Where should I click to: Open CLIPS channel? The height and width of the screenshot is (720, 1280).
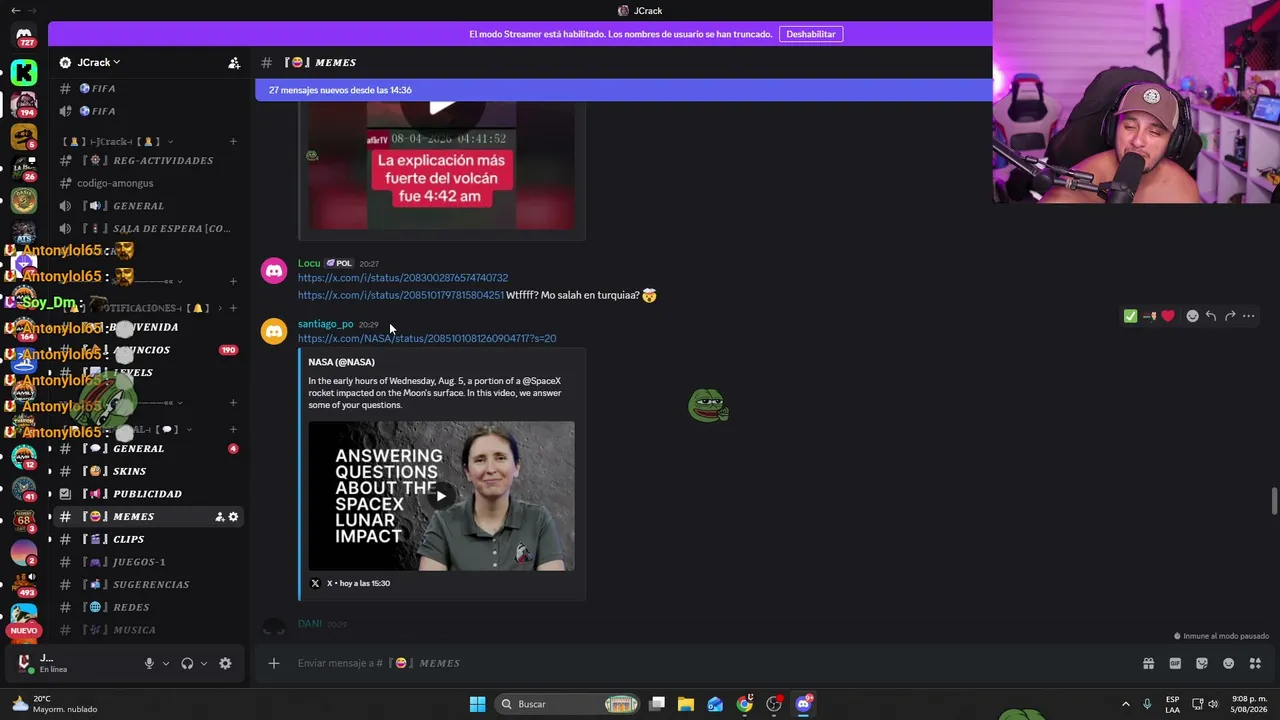point(147,539)
